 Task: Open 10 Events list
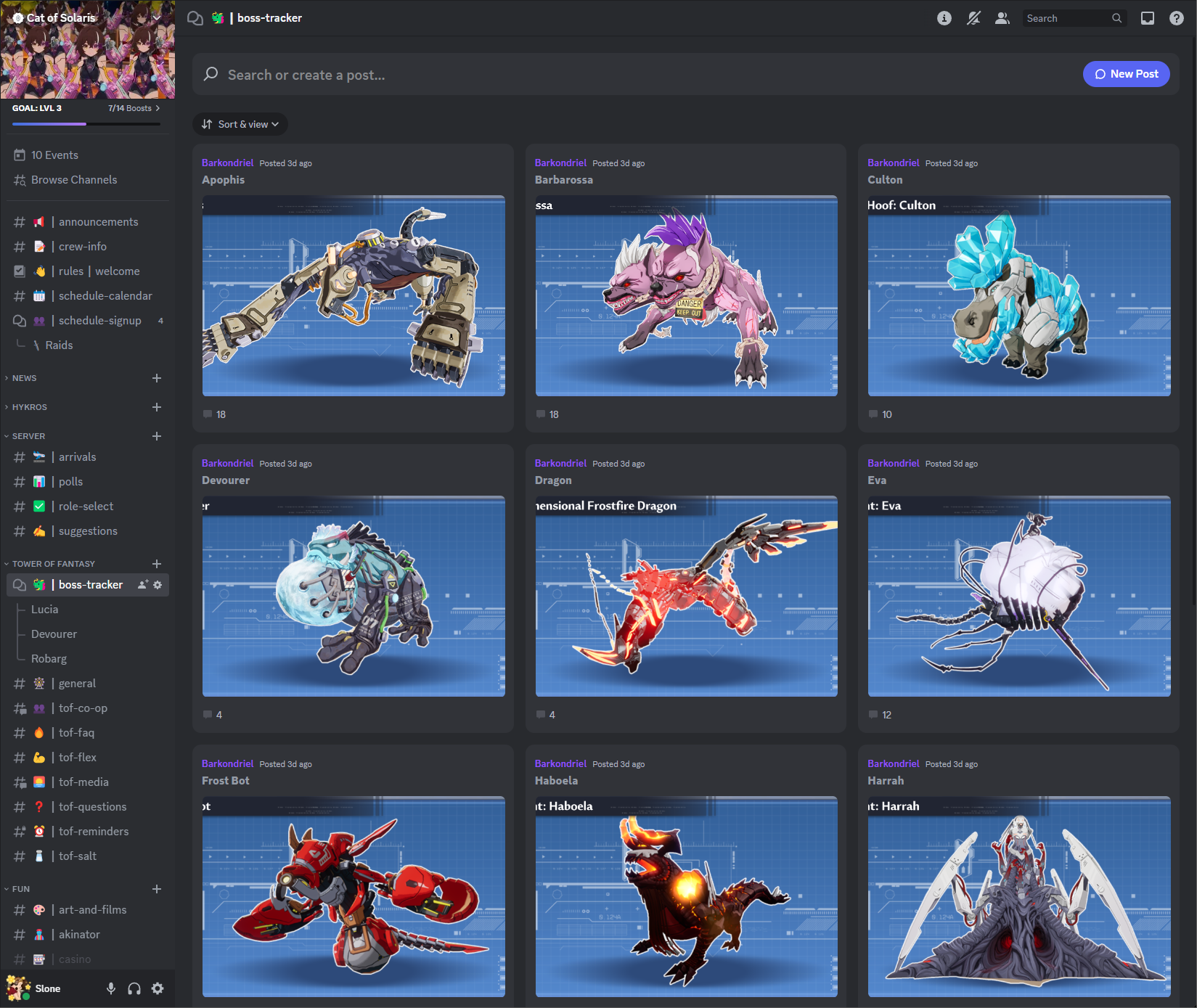(88, 155)
